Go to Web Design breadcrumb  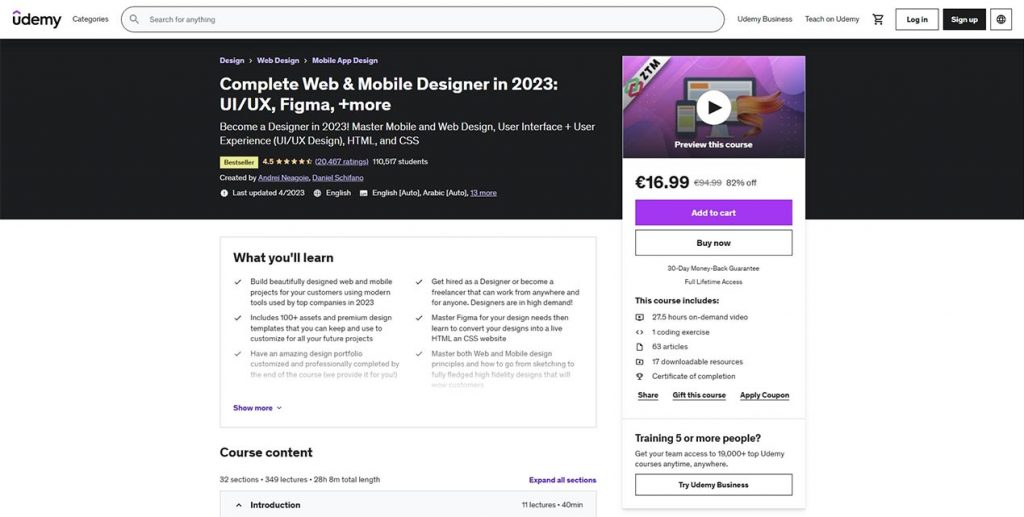pos(278,61)
